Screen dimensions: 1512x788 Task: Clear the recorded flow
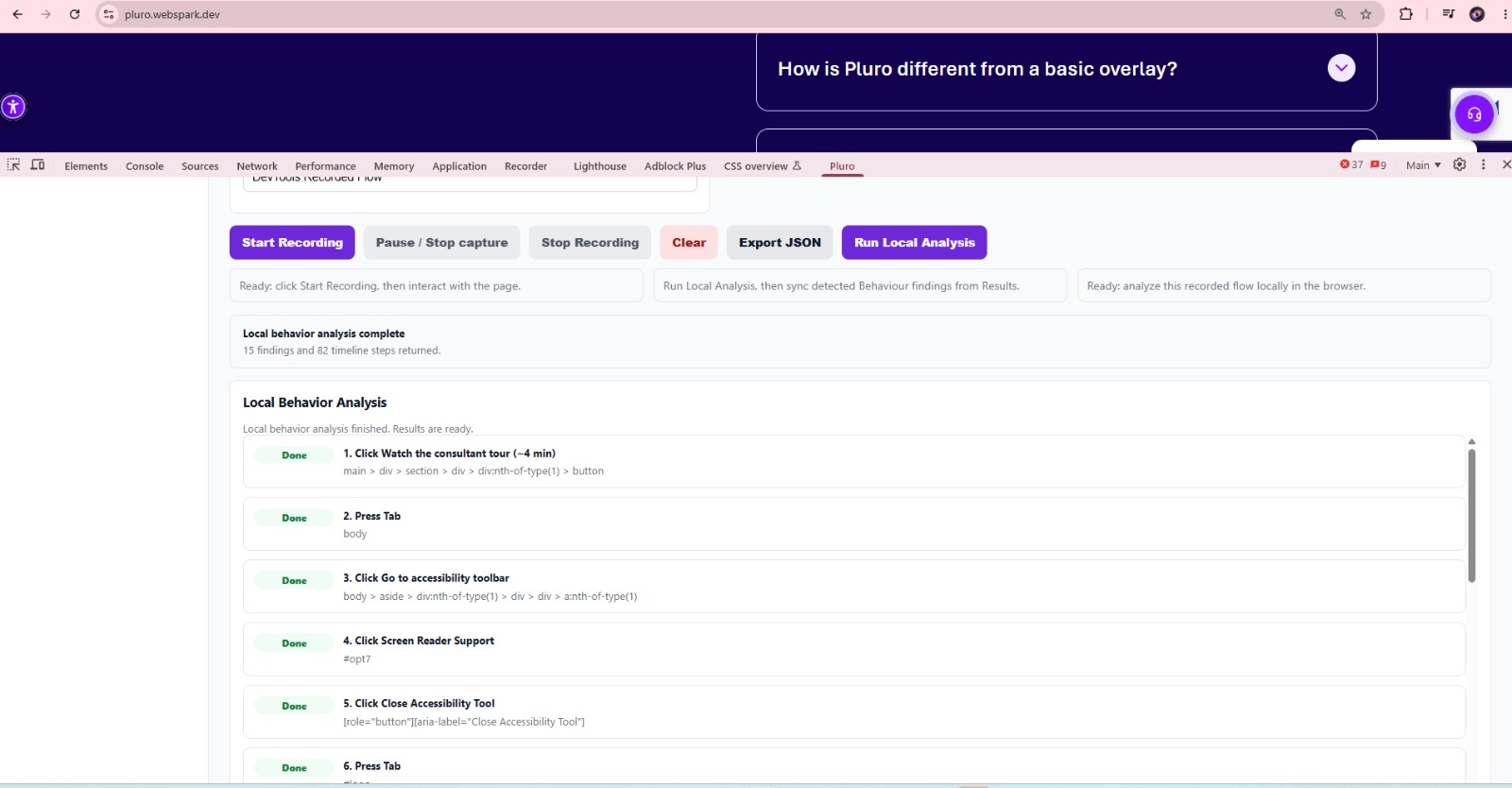[689, 242]
